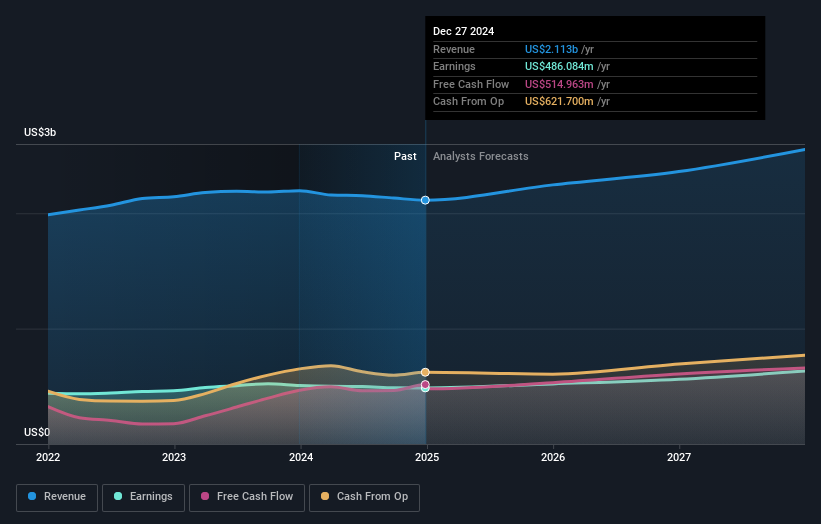Click the US$3b y-axis label
Viewport: 821px width, 524px height.
[x=40, y=132]
